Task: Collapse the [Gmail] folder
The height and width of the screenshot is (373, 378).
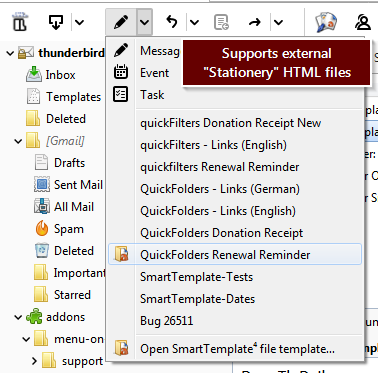Action: pos(18,141)
